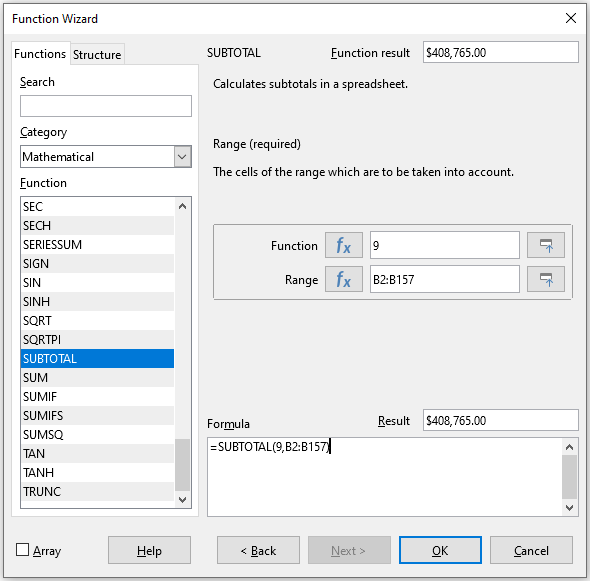Click inside the Formula text area

pyautogui.click(x=384, y=477)
